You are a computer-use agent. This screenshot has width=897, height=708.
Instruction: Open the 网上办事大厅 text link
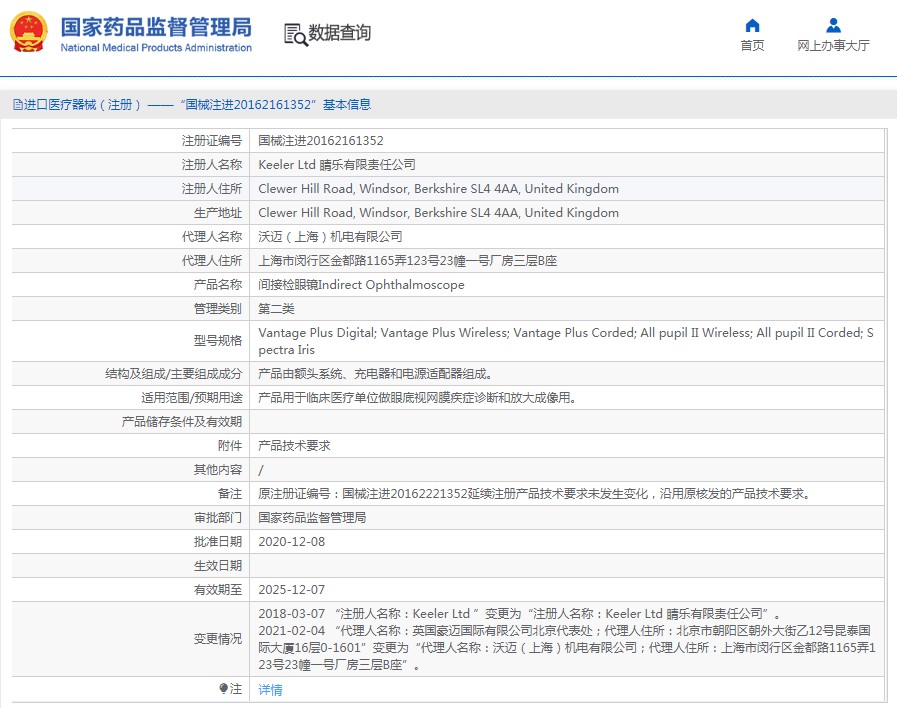point(833,46)
